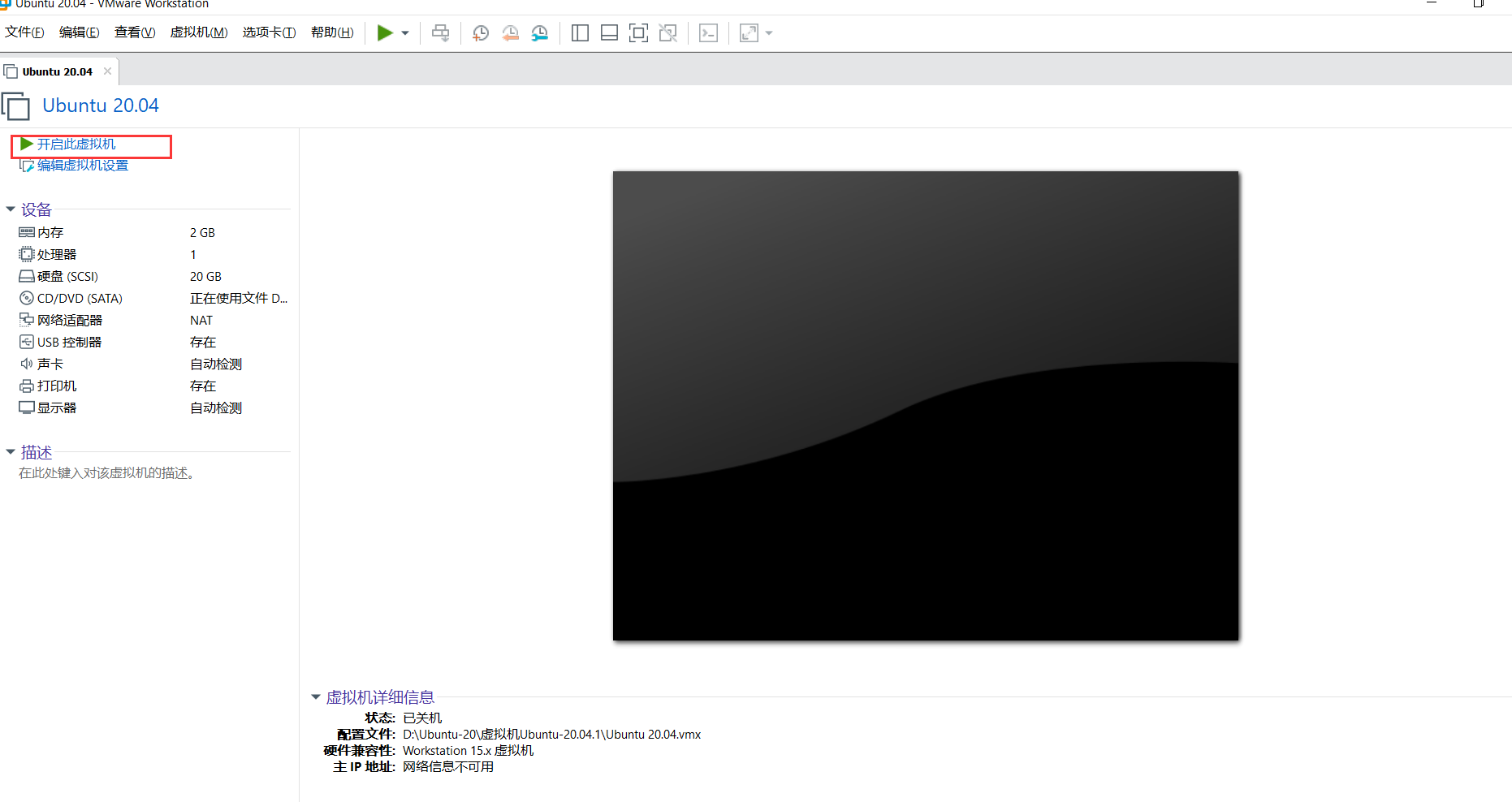The image size is (1512, 802).
Task: Click the black VM screen preview thumbnail
Action: [x=926, y=406]
